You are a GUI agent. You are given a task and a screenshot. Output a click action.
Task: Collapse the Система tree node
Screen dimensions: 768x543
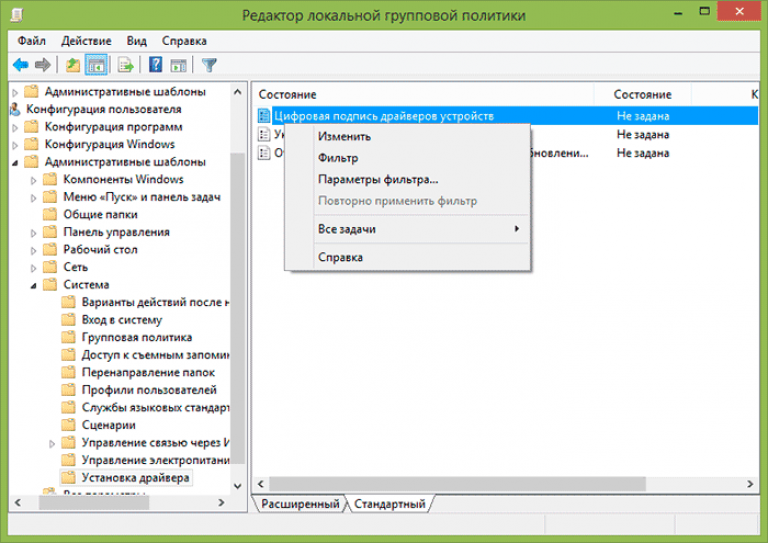34,285
